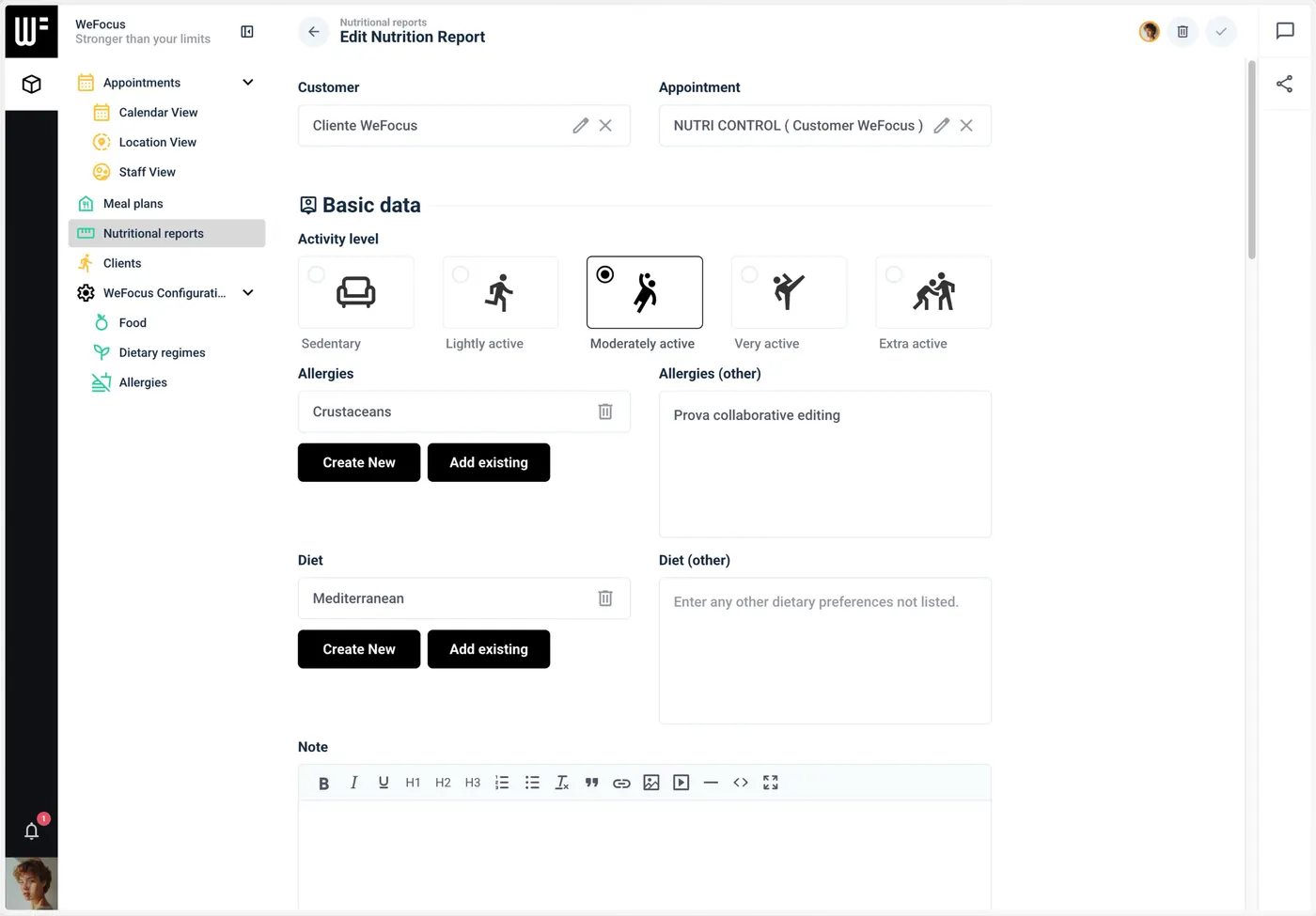The image size is (1316, 916).
Task: Open the comments chat icon
Action: coord(1285,31)
